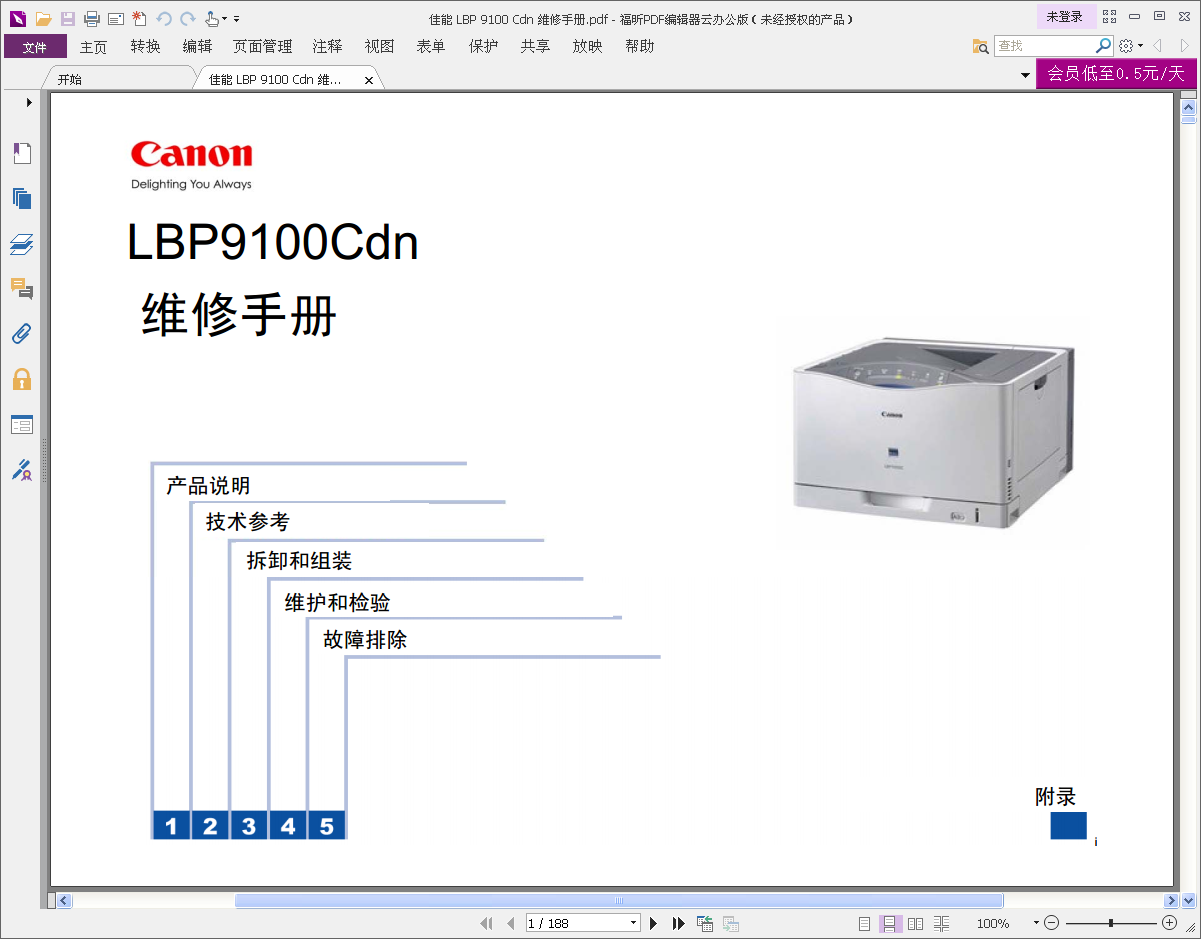
Task: Click the previous search result arrow
Action: click(x=1157, y=46)
